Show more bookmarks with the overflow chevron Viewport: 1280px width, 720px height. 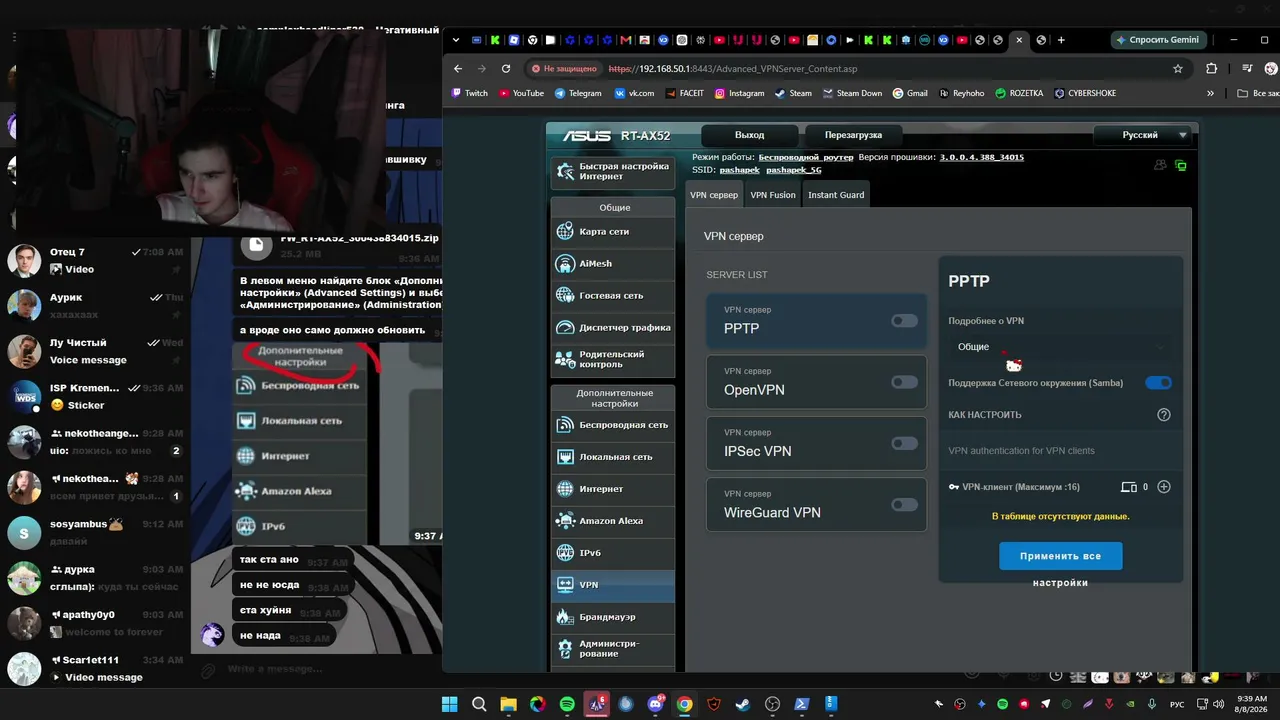tap(1210, 93)
